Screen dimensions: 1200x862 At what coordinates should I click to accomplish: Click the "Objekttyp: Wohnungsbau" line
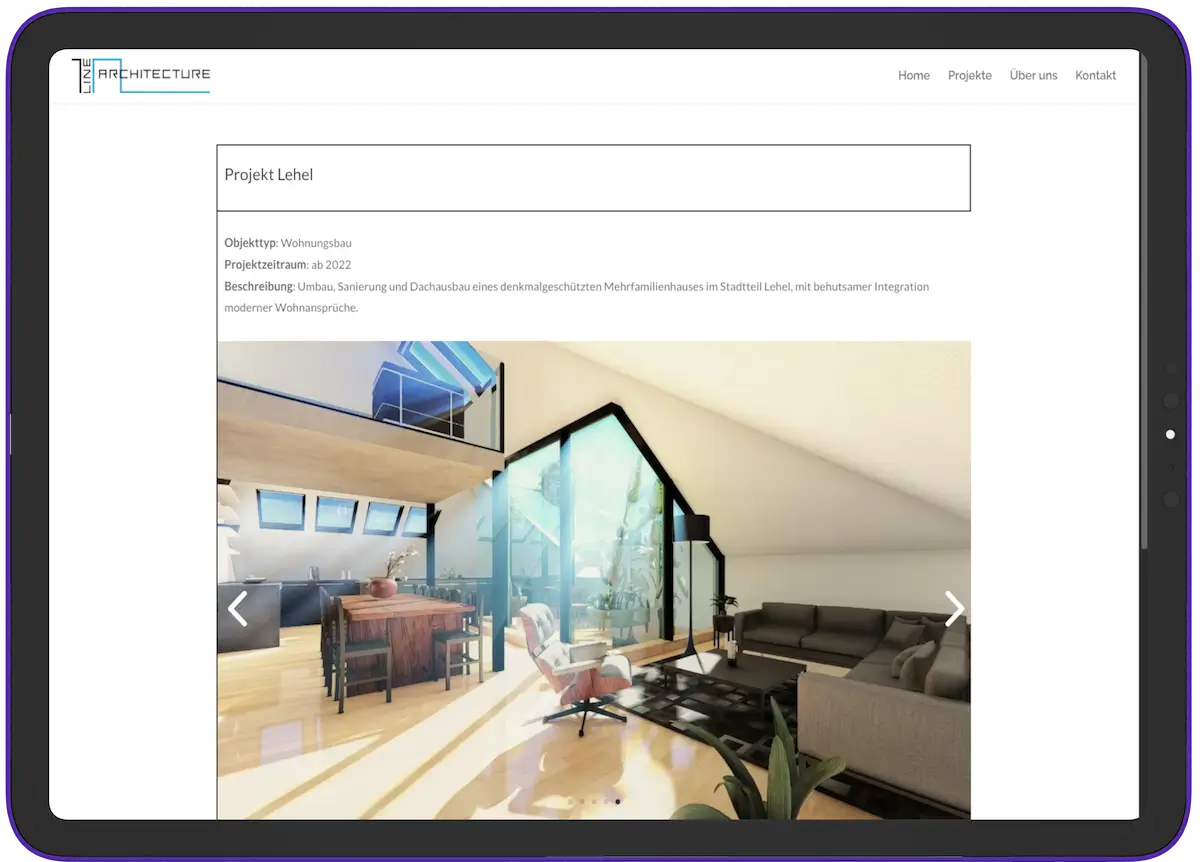coord(288,243)
